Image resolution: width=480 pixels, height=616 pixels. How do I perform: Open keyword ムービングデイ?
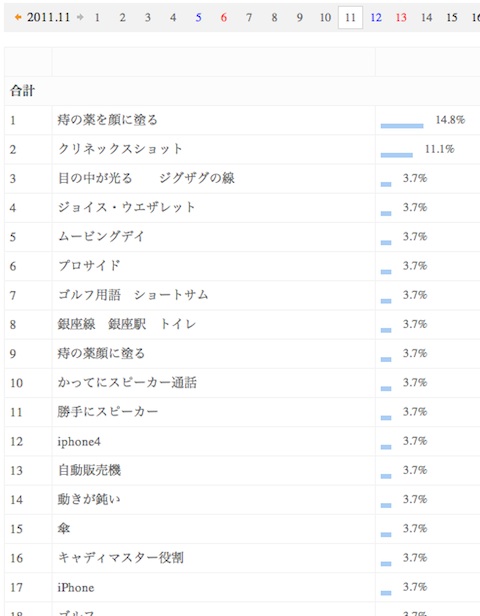[101, 236]
